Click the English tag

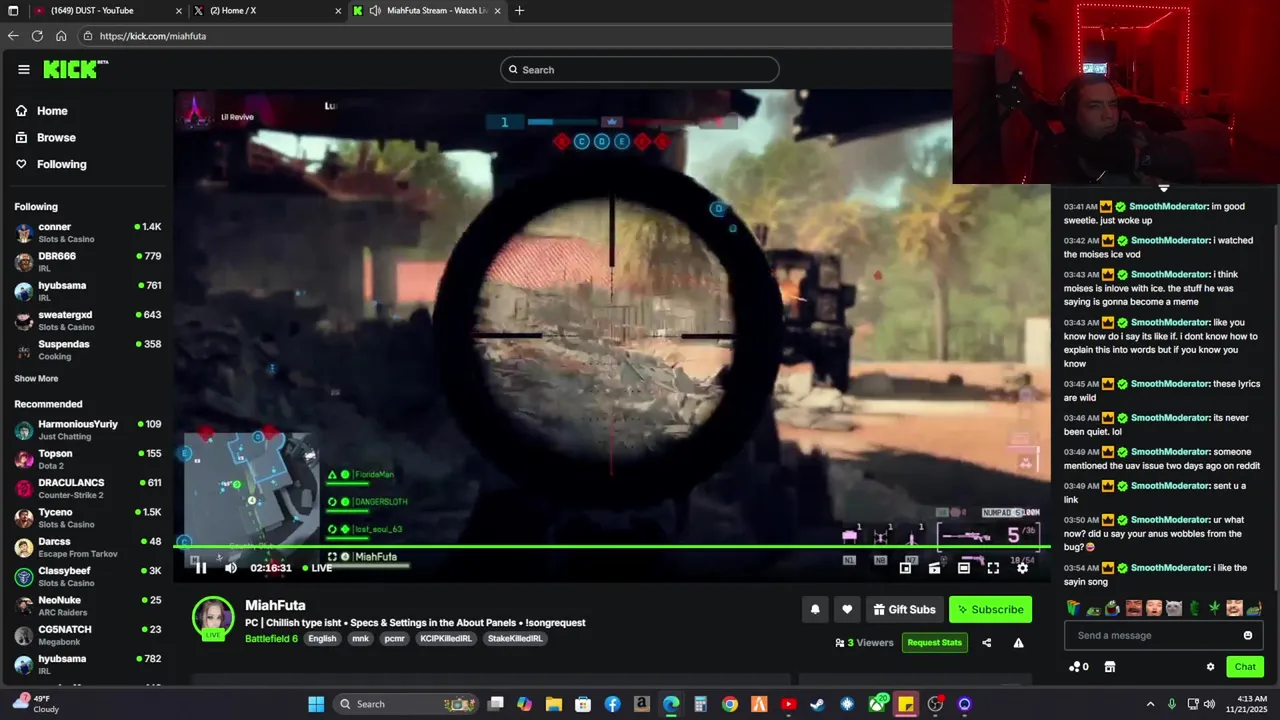pos(322,639)
